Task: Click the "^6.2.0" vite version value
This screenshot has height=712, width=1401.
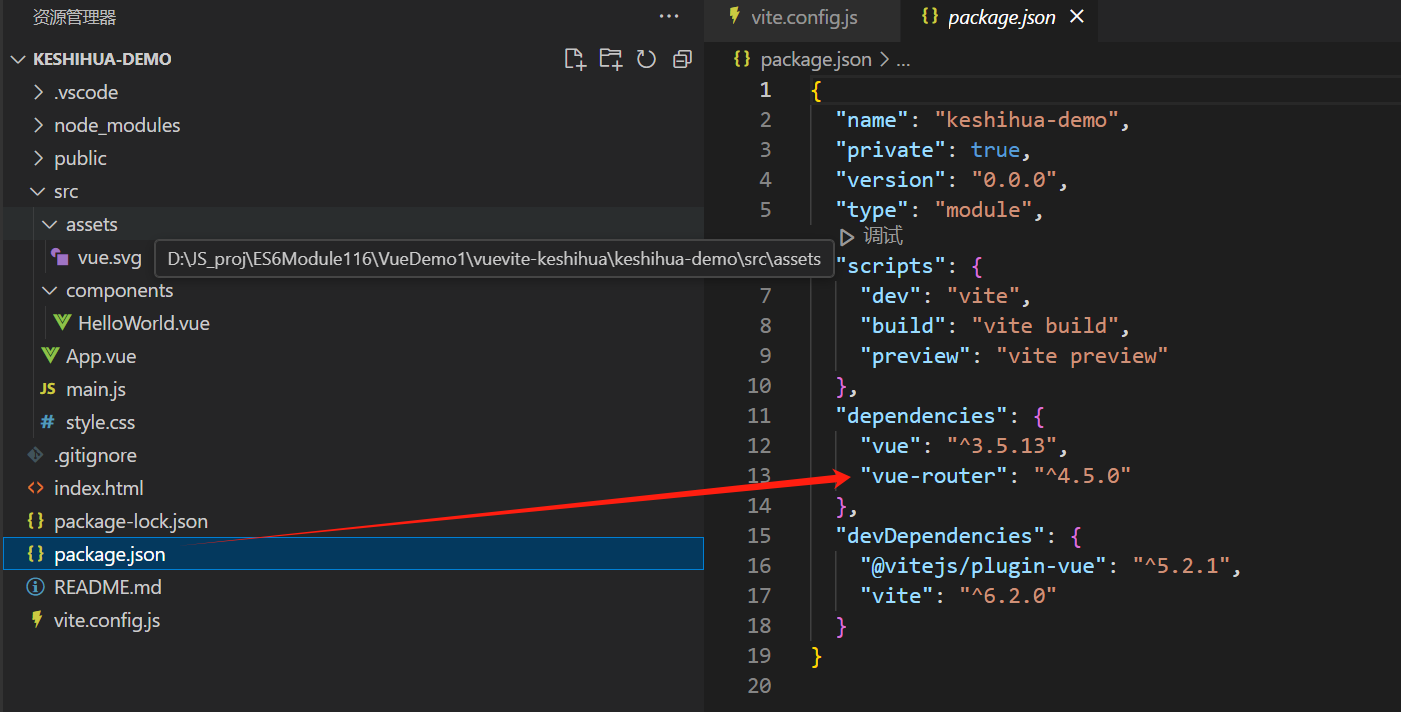Action: 1008,595
